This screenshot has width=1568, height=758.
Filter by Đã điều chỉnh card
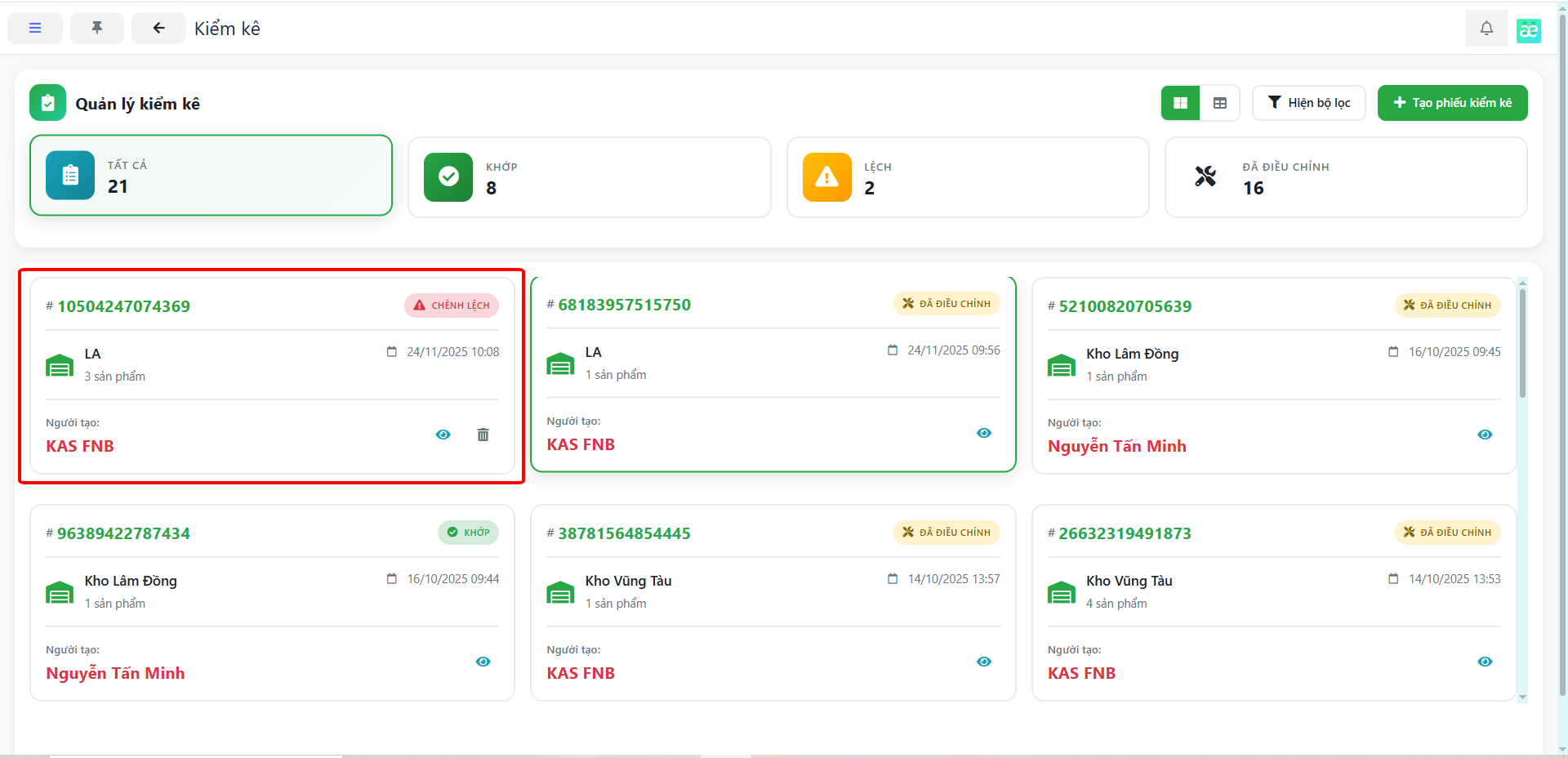pyautogui.click(x=1345, y=177)
